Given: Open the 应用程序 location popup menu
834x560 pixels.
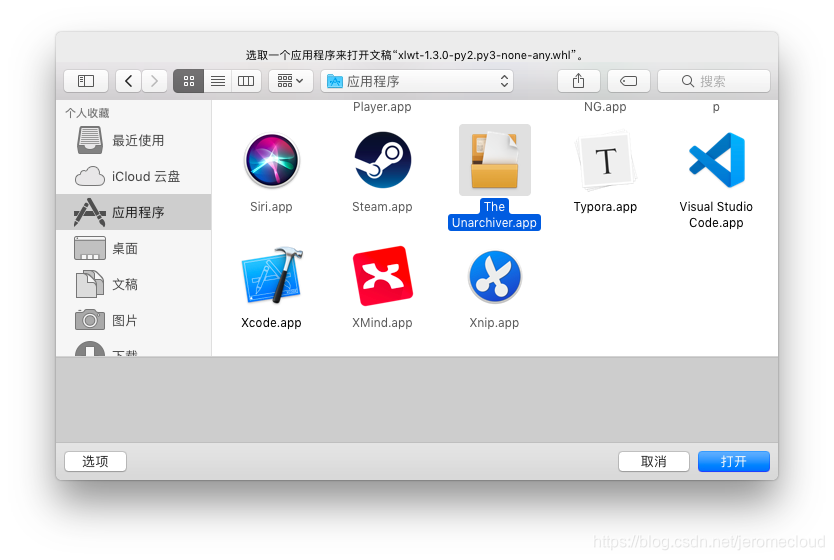Looking at the screenshot, I should click(x=416, y=81).
